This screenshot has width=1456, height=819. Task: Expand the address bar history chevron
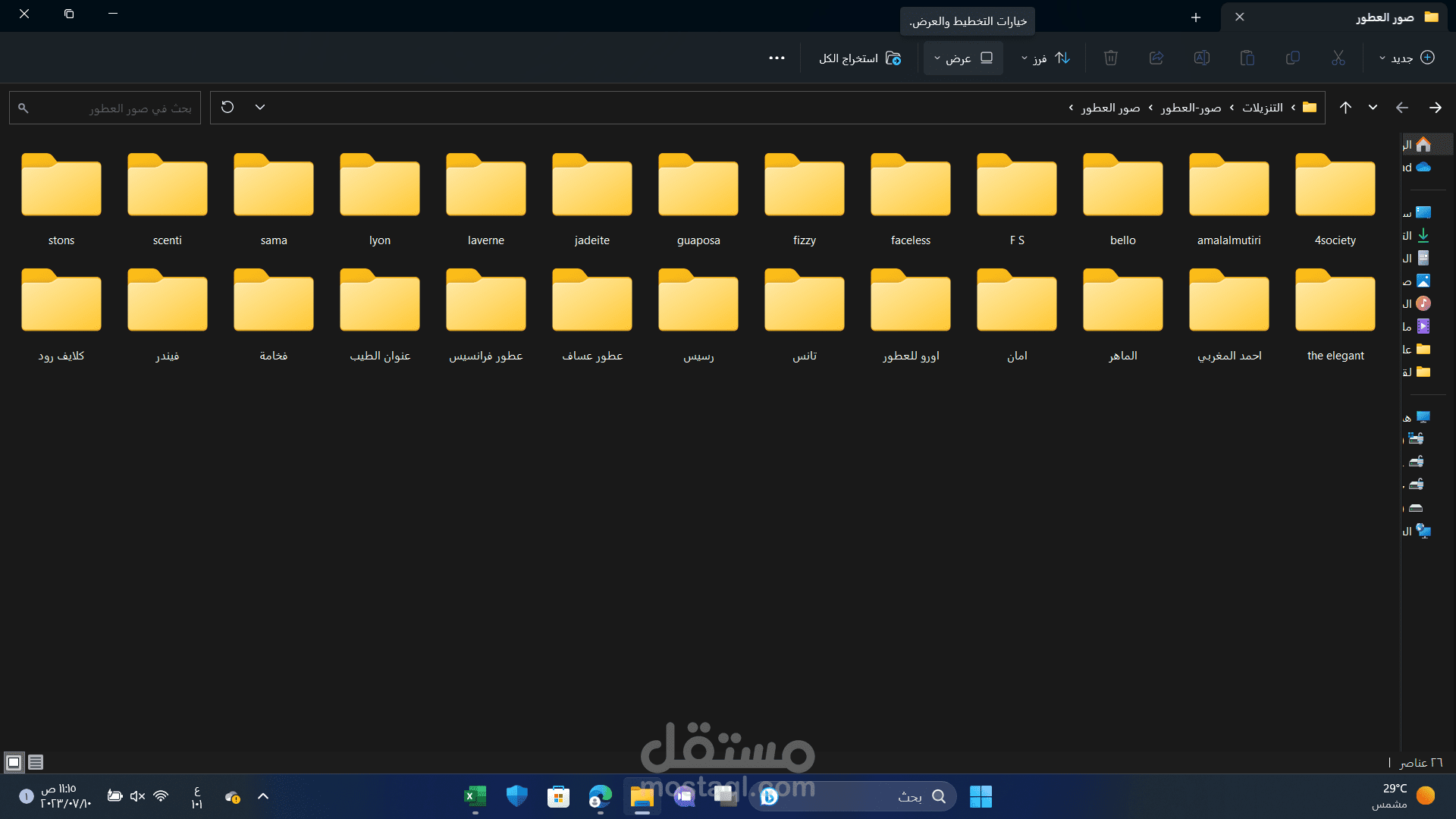(260, 108)
